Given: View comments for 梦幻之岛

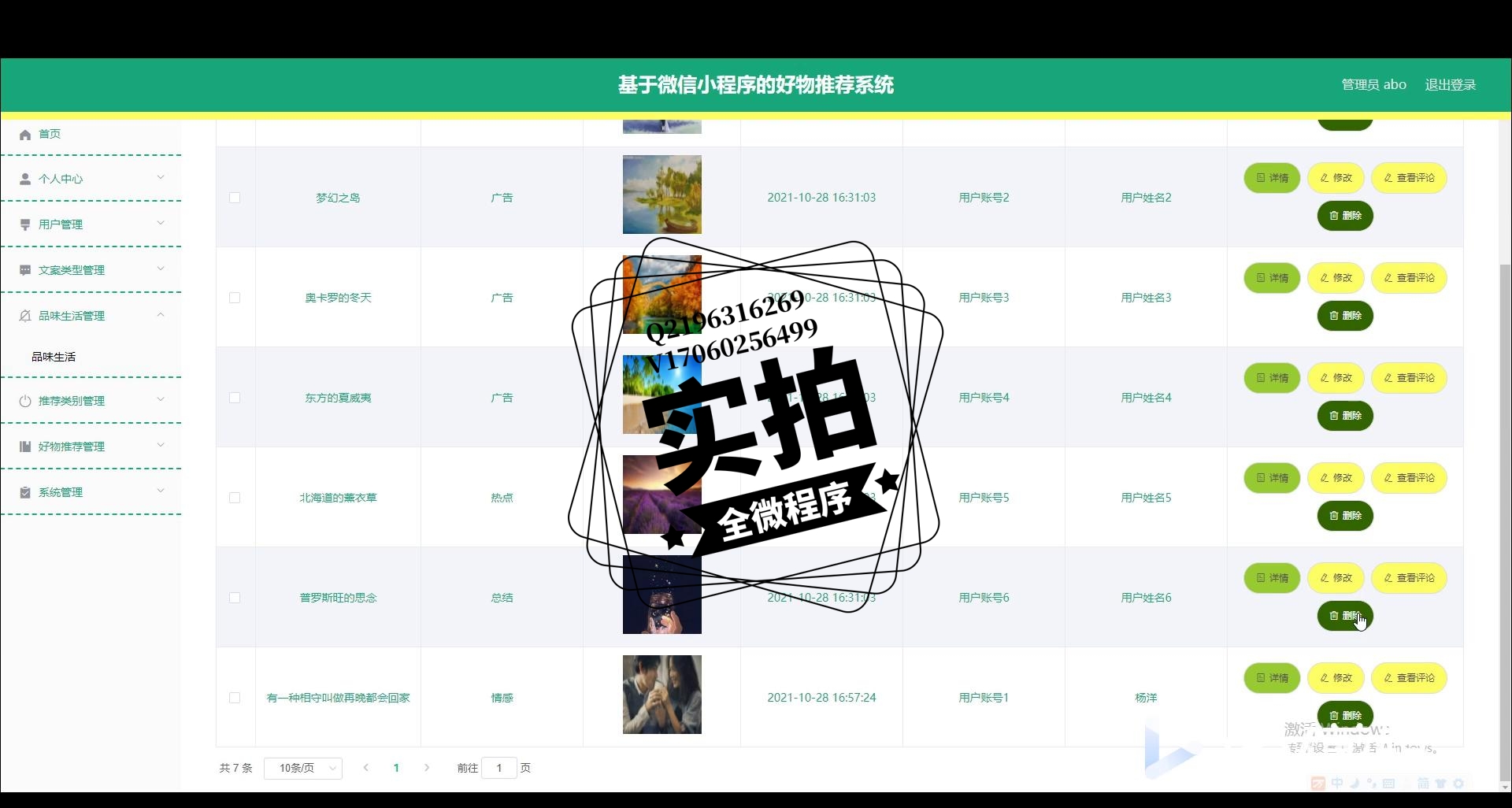Looking at the screenshot, I should tap(1409, 178).
